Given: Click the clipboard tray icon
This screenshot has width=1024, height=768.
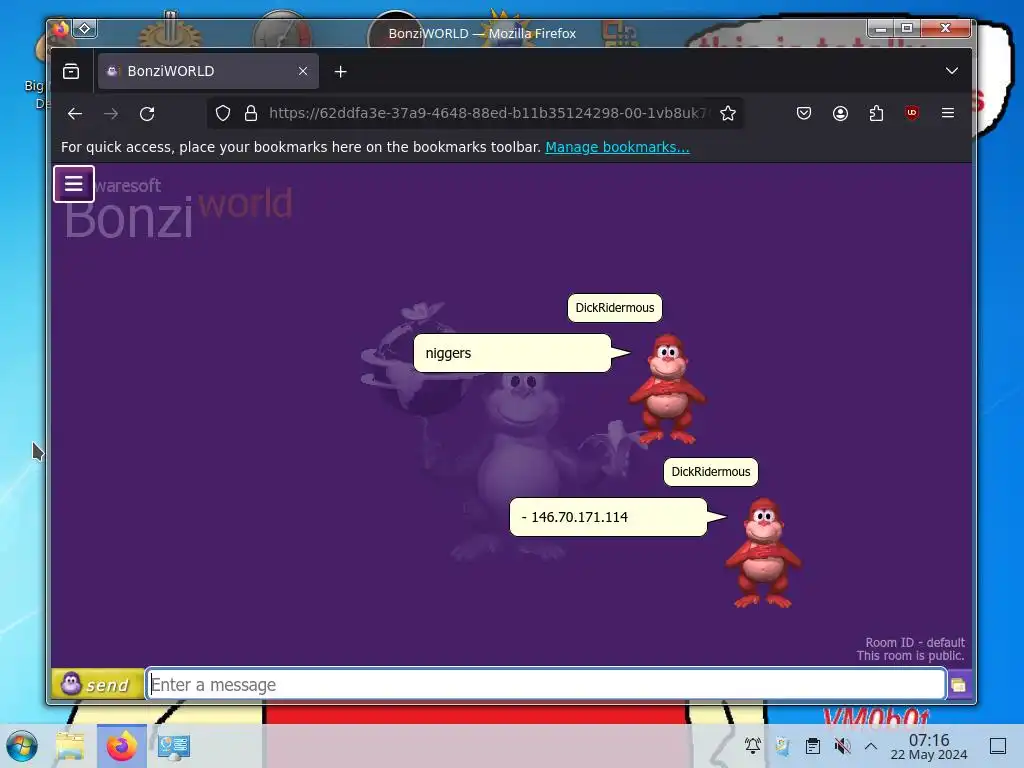Looking at the screenshot, I should click(x=812, y=746).
